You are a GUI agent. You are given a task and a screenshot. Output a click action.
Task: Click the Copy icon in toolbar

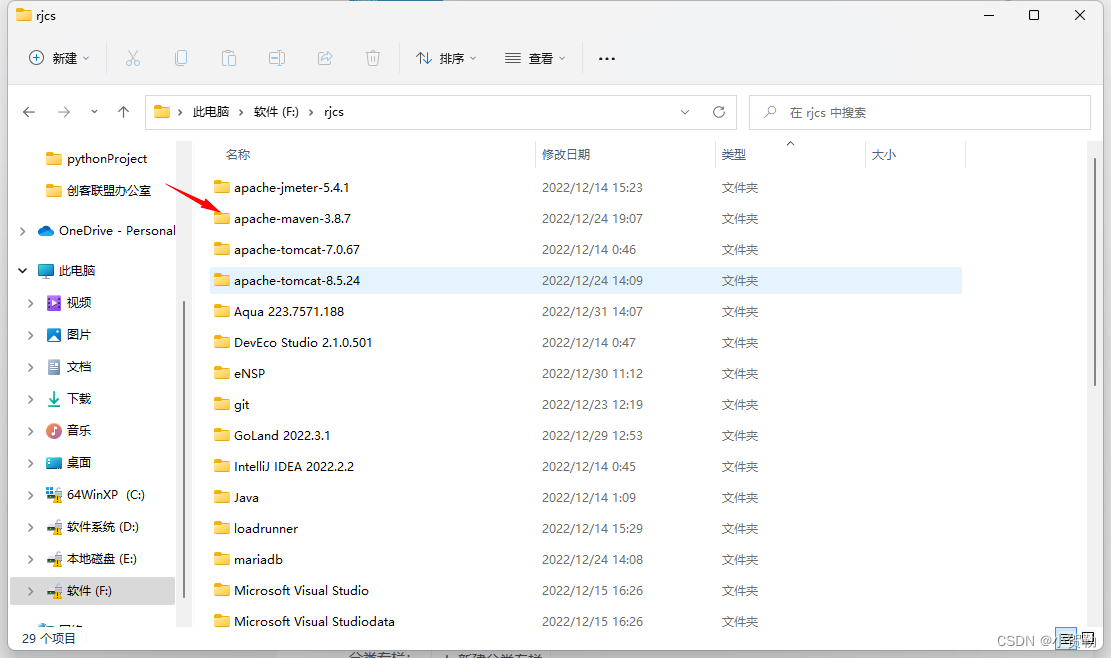[x=181, y=58]
